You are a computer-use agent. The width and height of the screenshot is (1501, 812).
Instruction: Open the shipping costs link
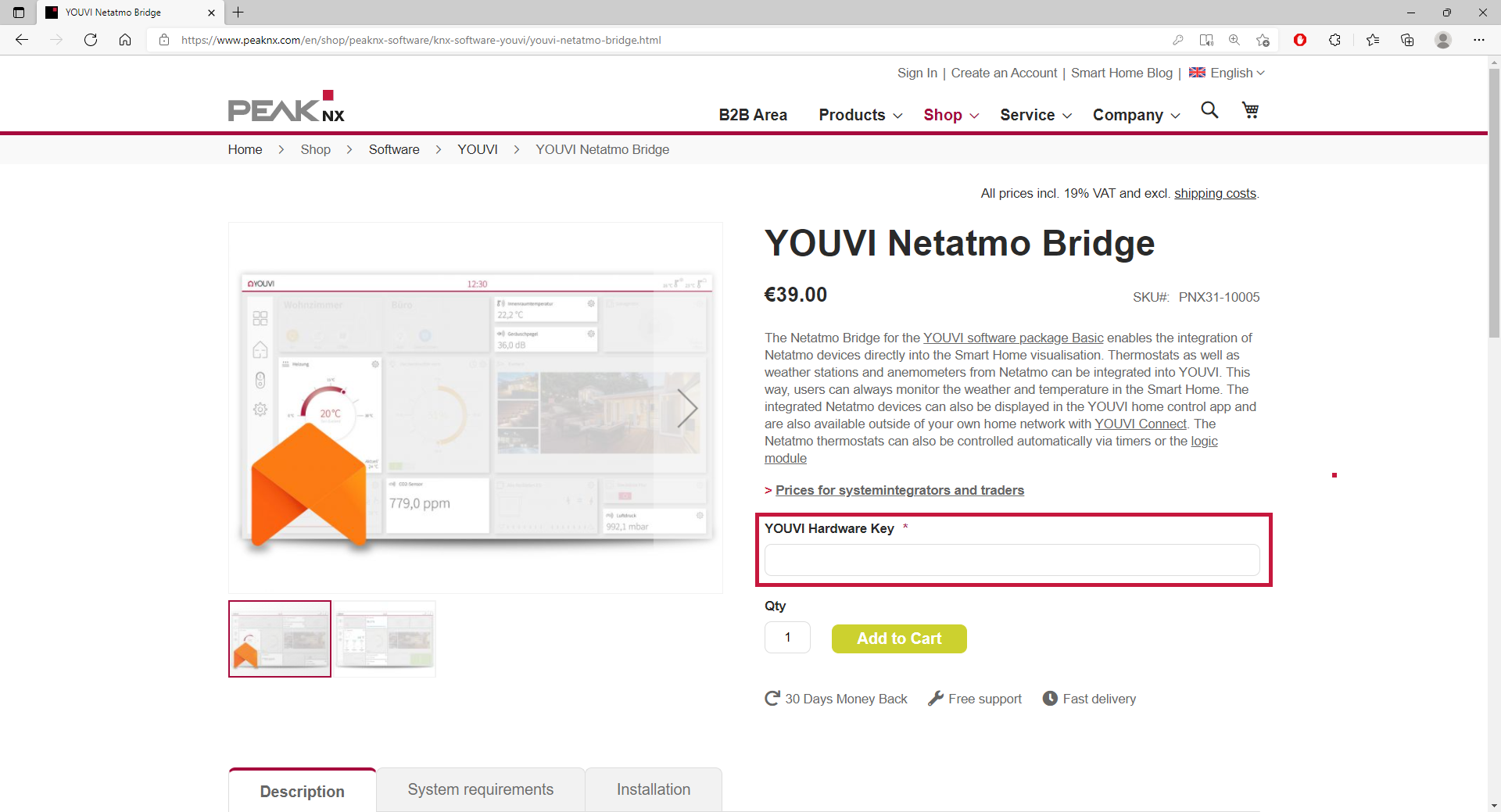click(x=1215, y=193)
